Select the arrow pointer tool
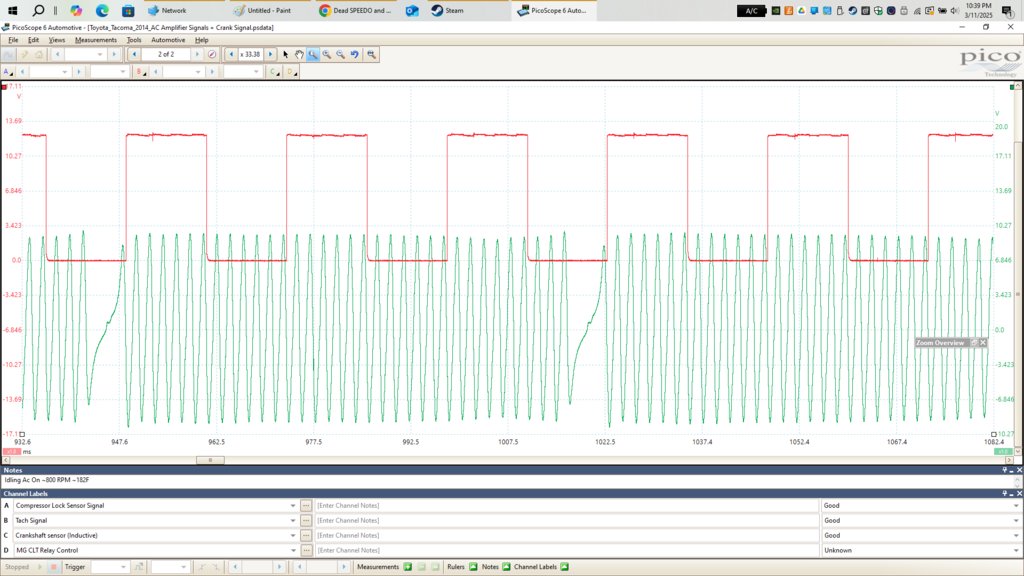Image resolution: width=1024 pixels, height=576 pixels. point(285,54)
